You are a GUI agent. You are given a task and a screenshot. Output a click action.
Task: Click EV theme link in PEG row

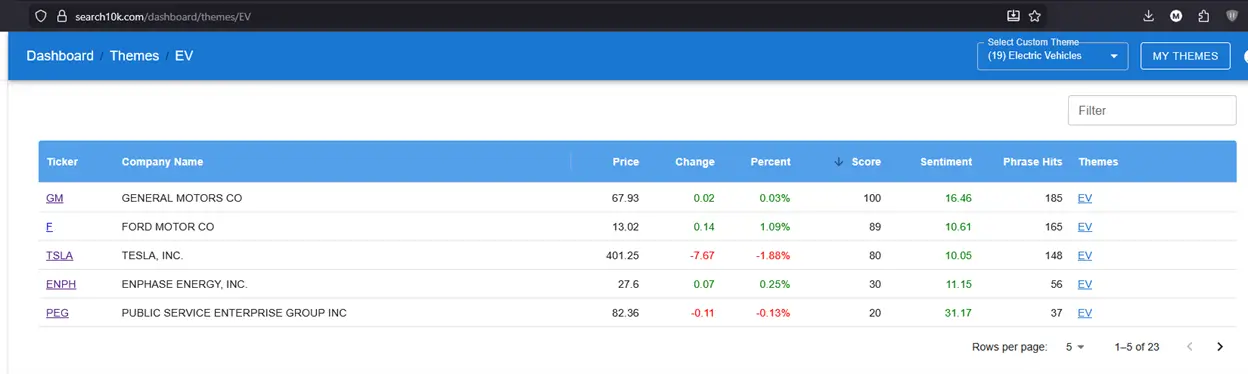1085,313
